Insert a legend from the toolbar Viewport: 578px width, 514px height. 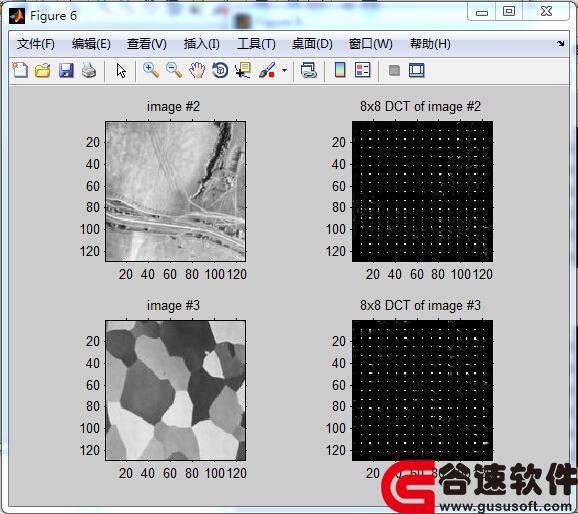[363, 70]
